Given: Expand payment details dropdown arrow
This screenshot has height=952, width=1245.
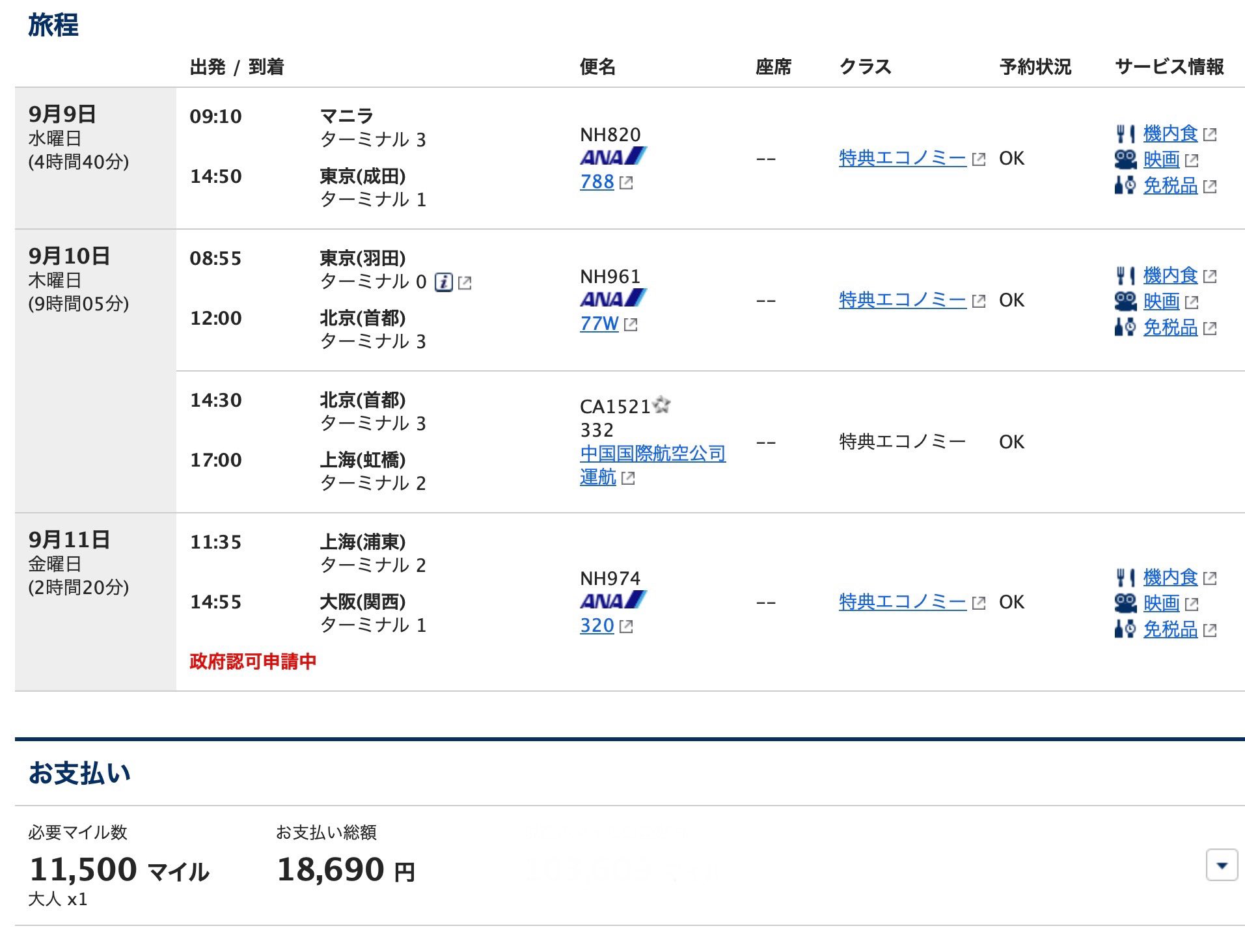Looking at the screenshot, I should tap(1222, 865).
